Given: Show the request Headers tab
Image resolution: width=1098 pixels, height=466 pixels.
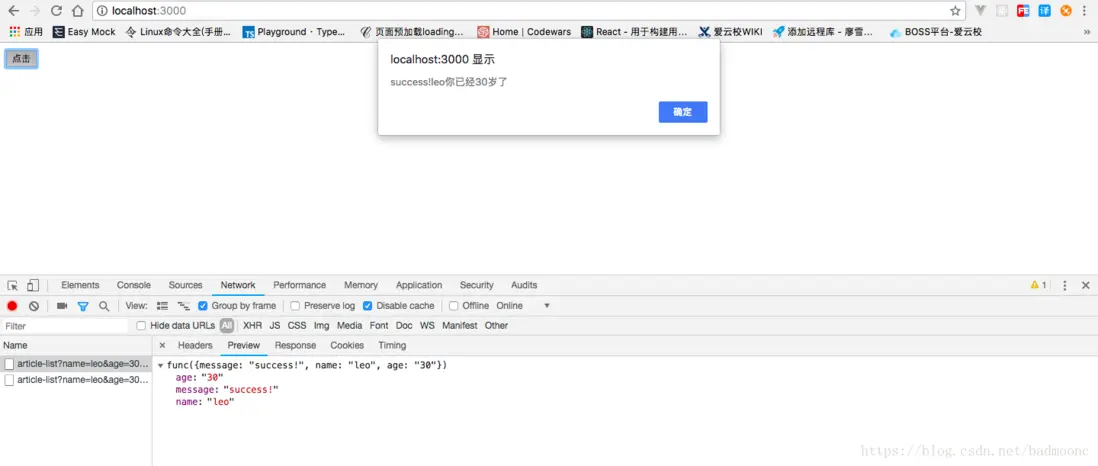Looking at the screenshot, I should [195, 345].
